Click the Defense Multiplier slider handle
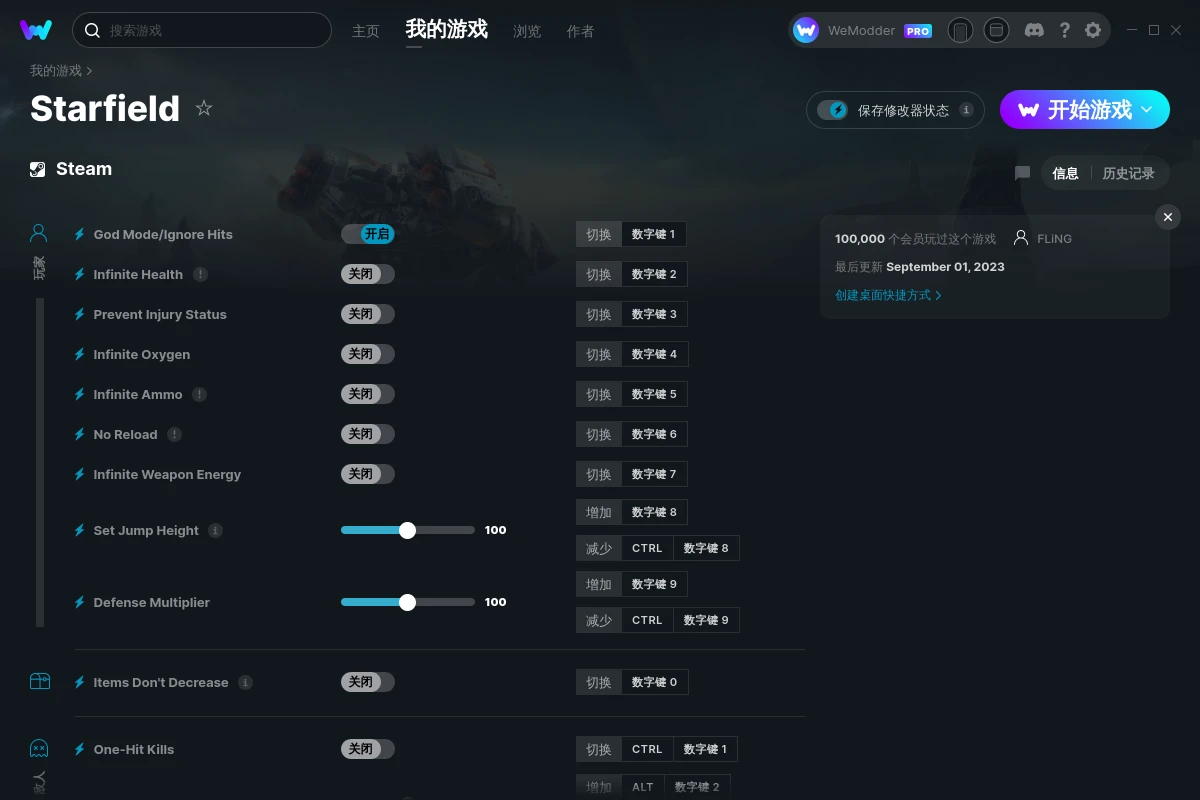The width and height of the screenshot is (1200, 800). 407,602
